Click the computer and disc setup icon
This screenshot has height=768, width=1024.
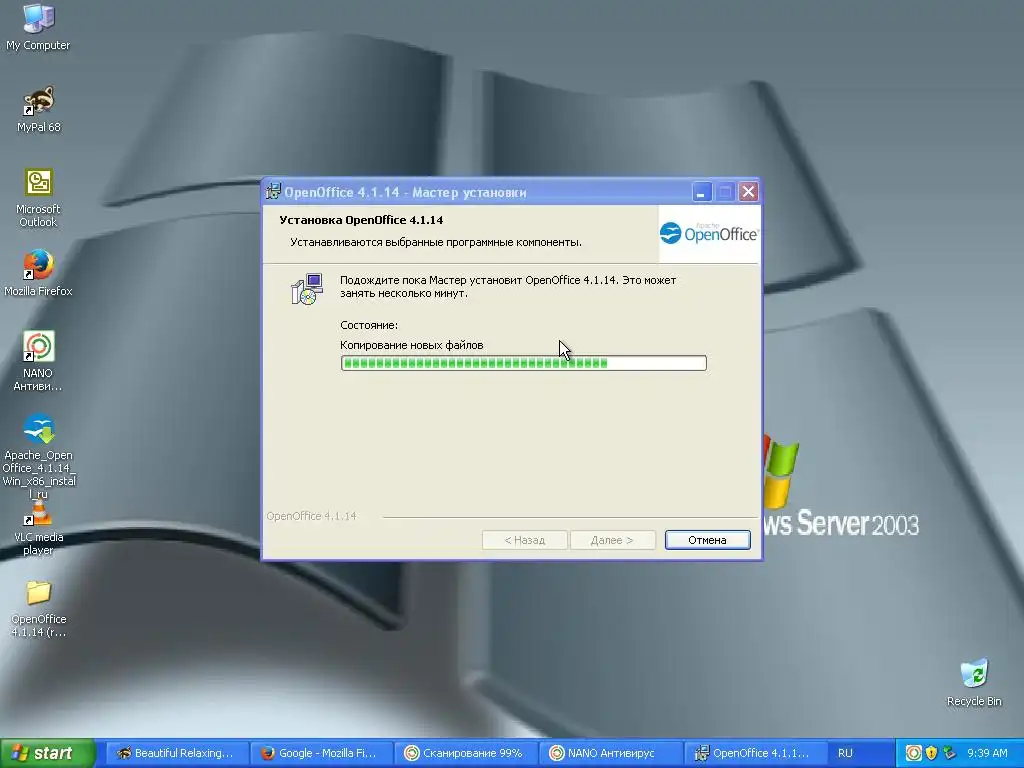[307, 289]
